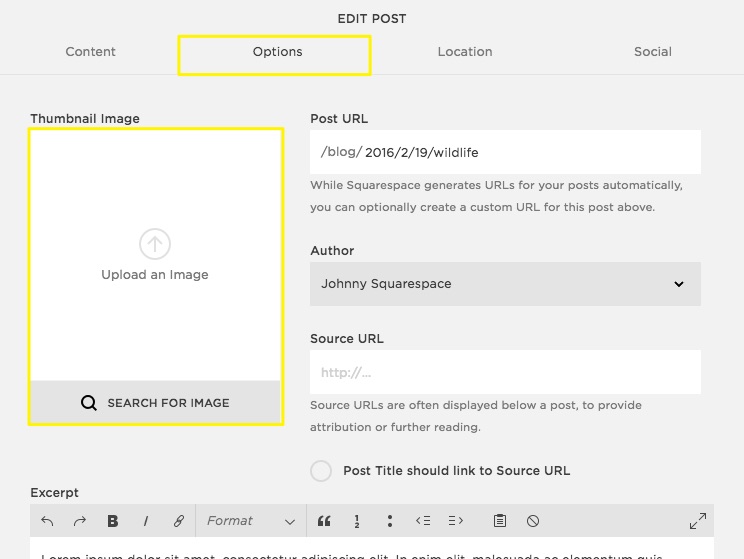Remove formatting with the clear icon
The image size is (744, 559).
click(533, 521)
